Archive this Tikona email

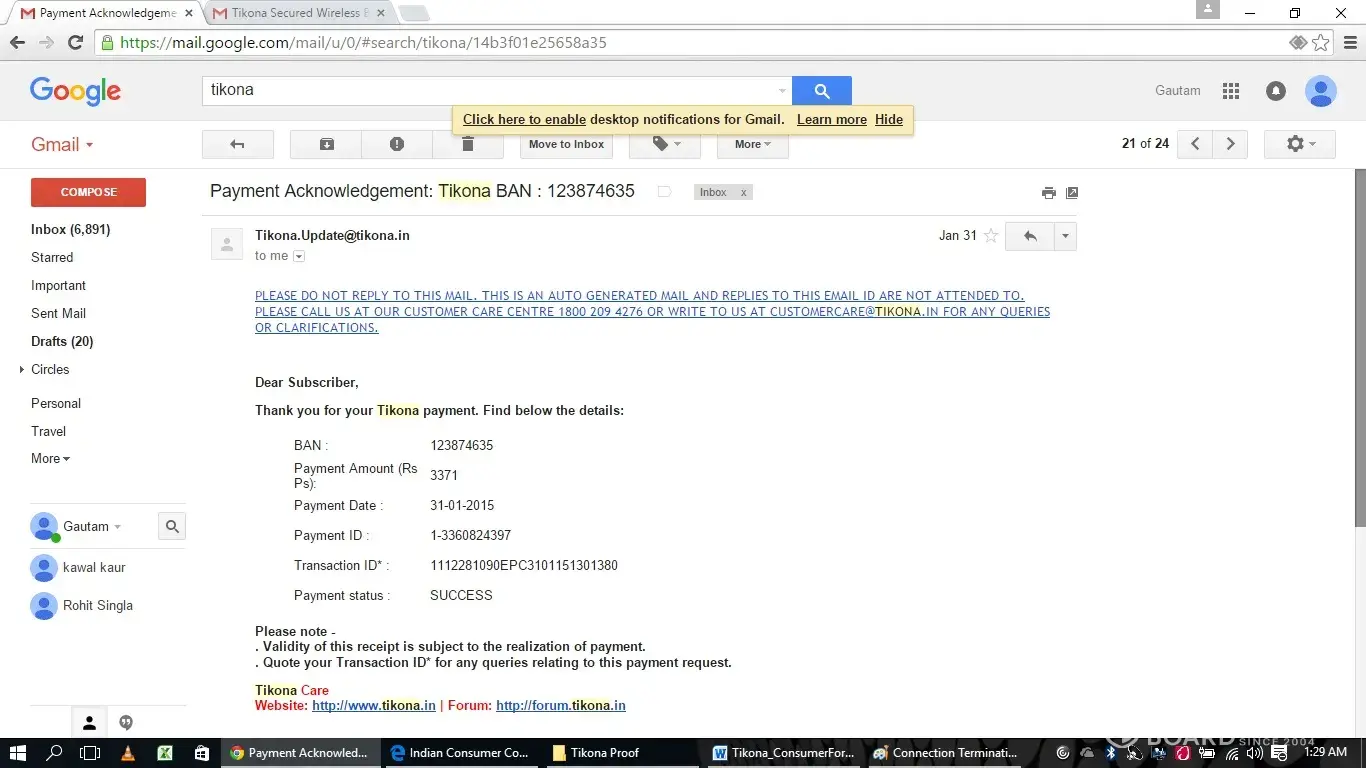coord(326,144)
